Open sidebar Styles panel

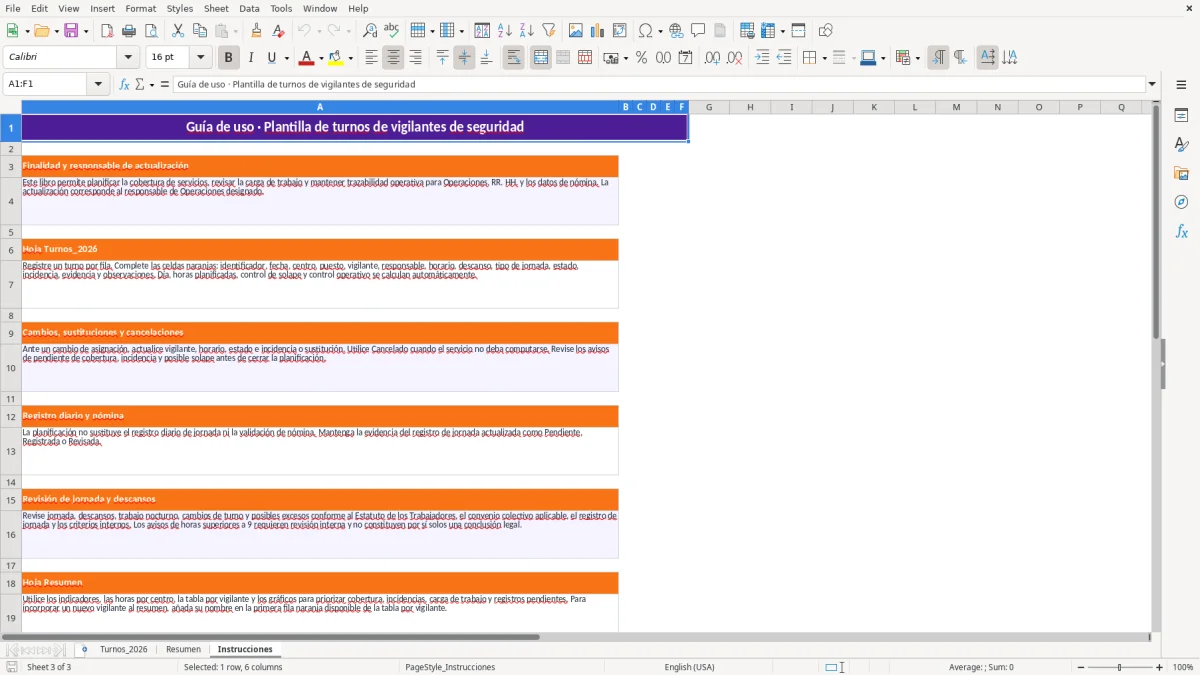tap(1181, 144)
